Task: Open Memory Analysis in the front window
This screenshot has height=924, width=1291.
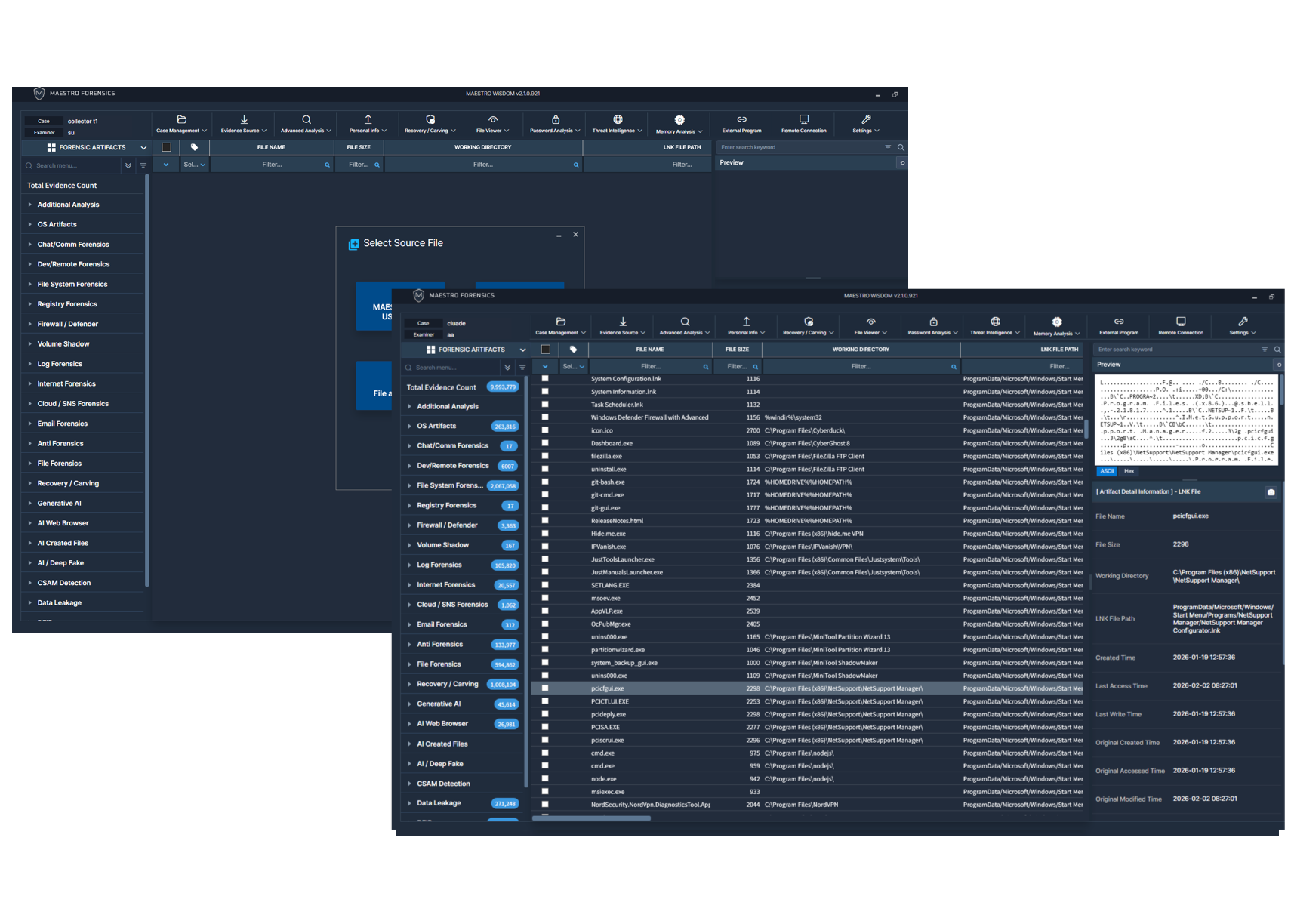Action: pyautogui.click(x=1057, y=326)
